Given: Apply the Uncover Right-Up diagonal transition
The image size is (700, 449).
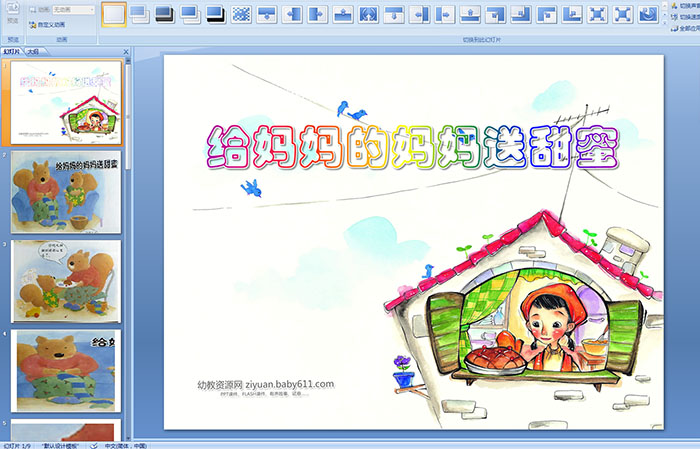Looking at the screenshot, I should point(572,14).
